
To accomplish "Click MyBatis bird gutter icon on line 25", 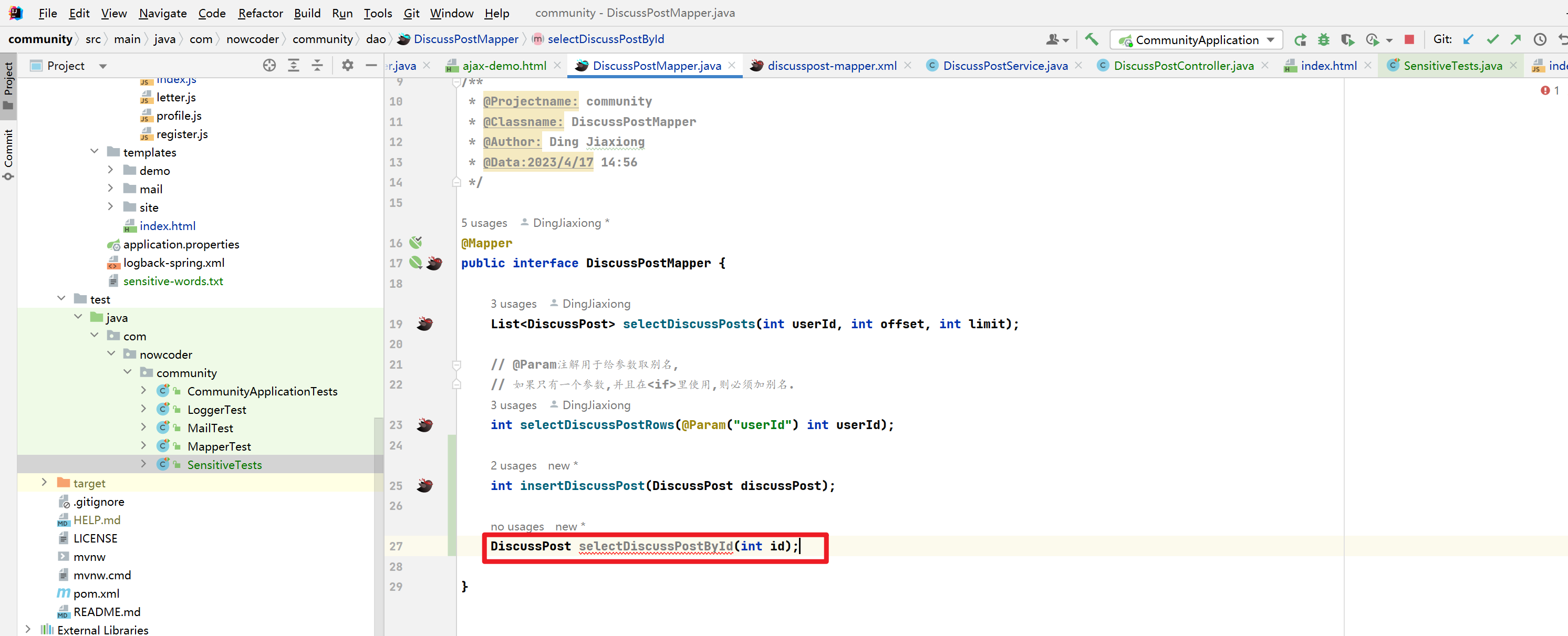I will tap(424, 486).
